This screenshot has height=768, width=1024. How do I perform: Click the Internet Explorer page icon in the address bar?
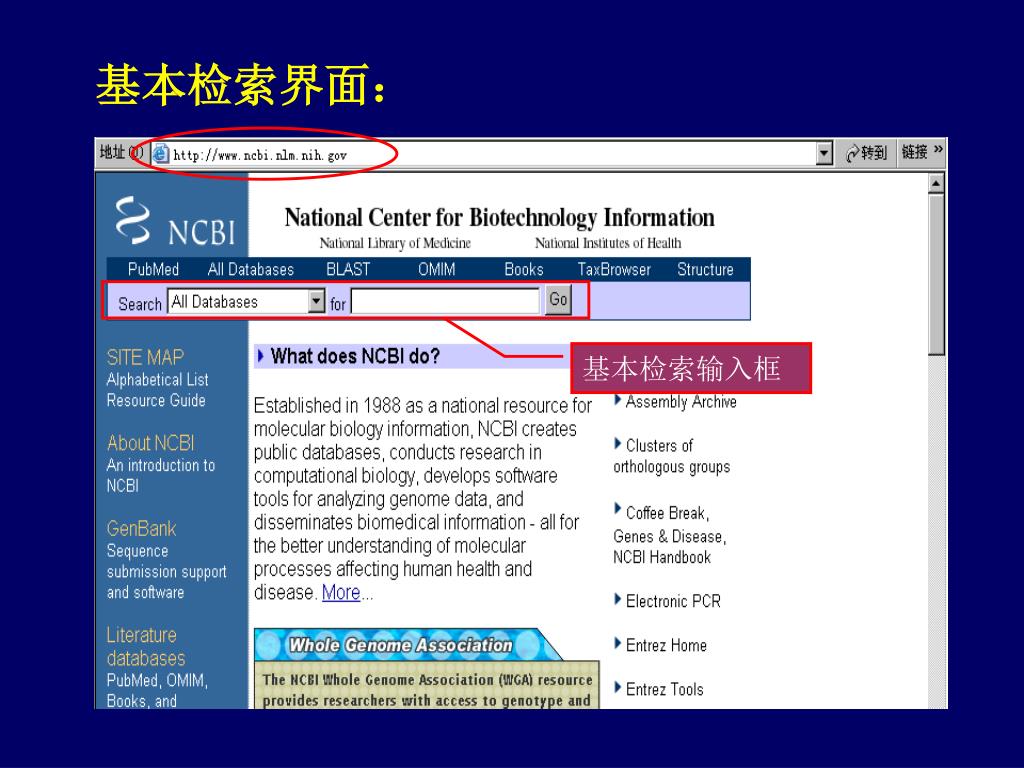[160, 154]
